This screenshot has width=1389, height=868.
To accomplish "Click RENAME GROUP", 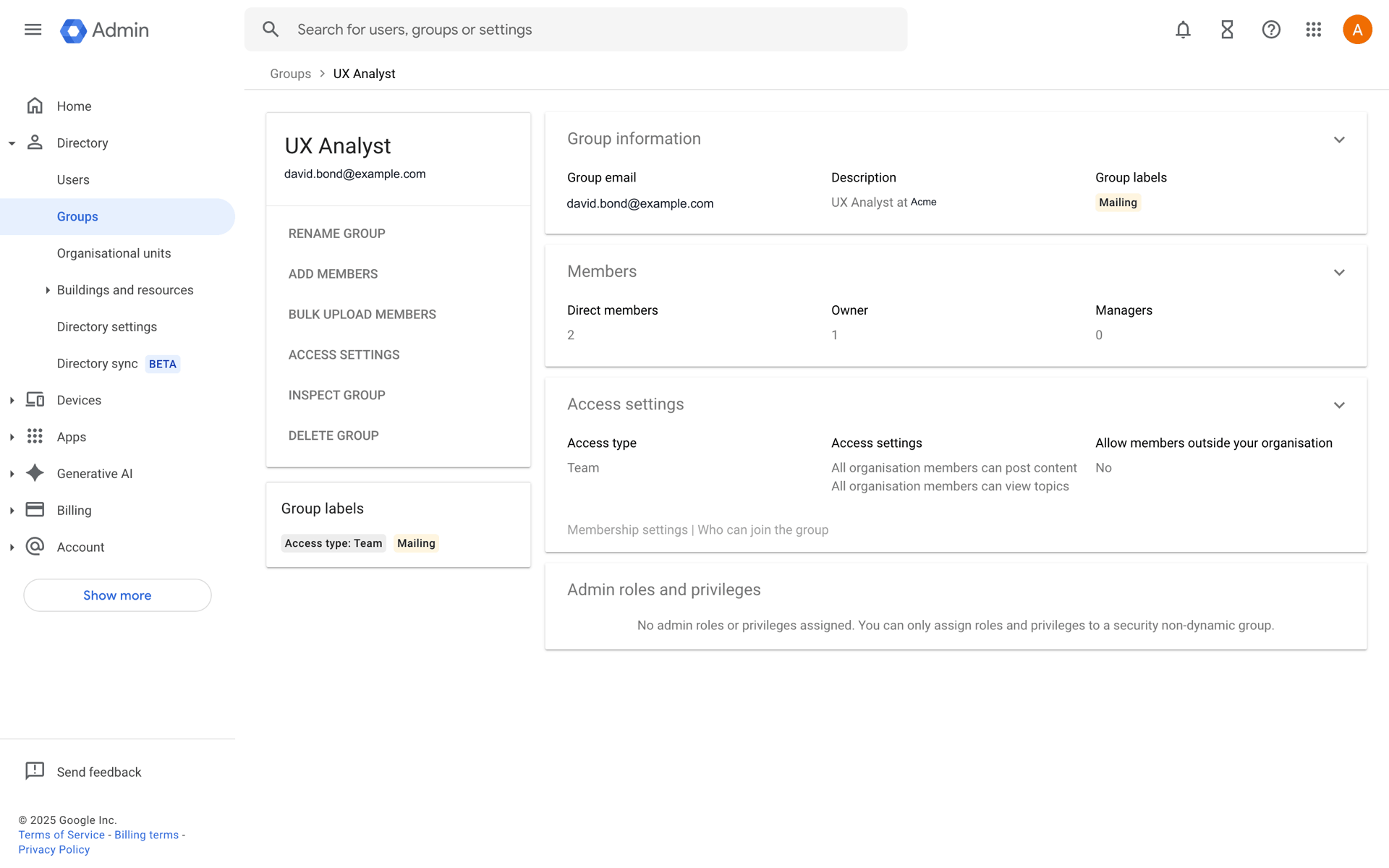I will tap(336, 234).
